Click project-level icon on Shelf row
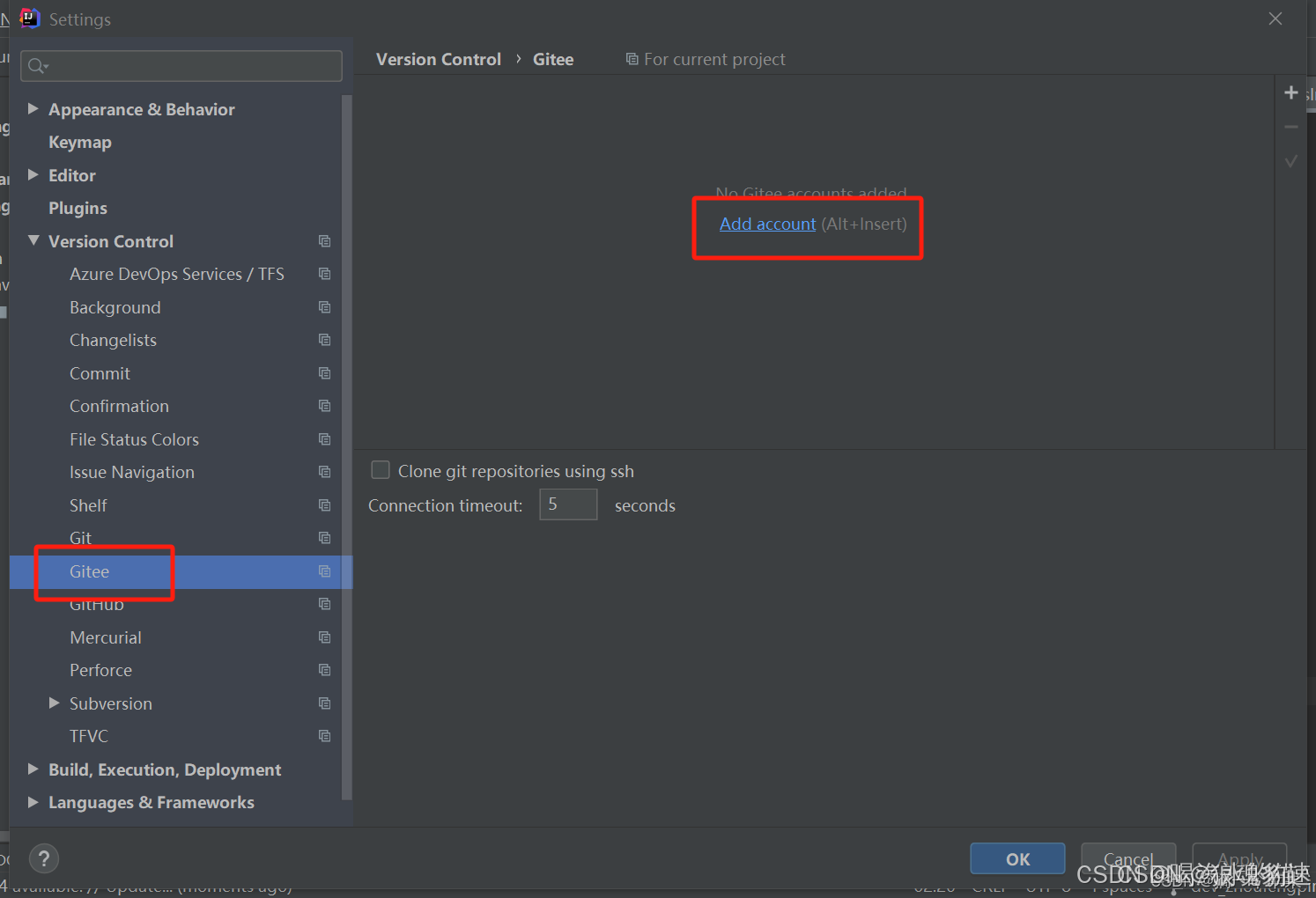 324,505
